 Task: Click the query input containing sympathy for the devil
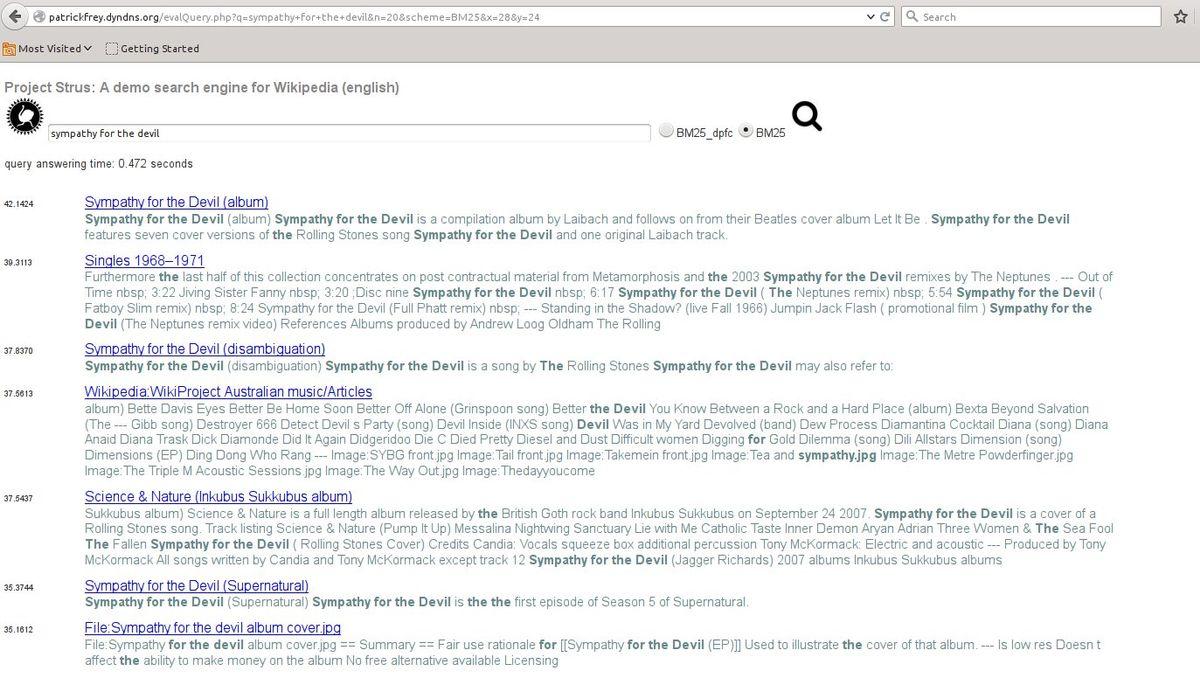349,133
